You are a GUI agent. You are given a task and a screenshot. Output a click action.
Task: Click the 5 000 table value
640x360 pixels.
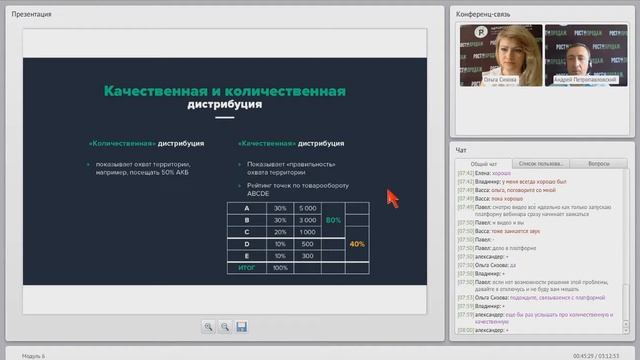307,208
